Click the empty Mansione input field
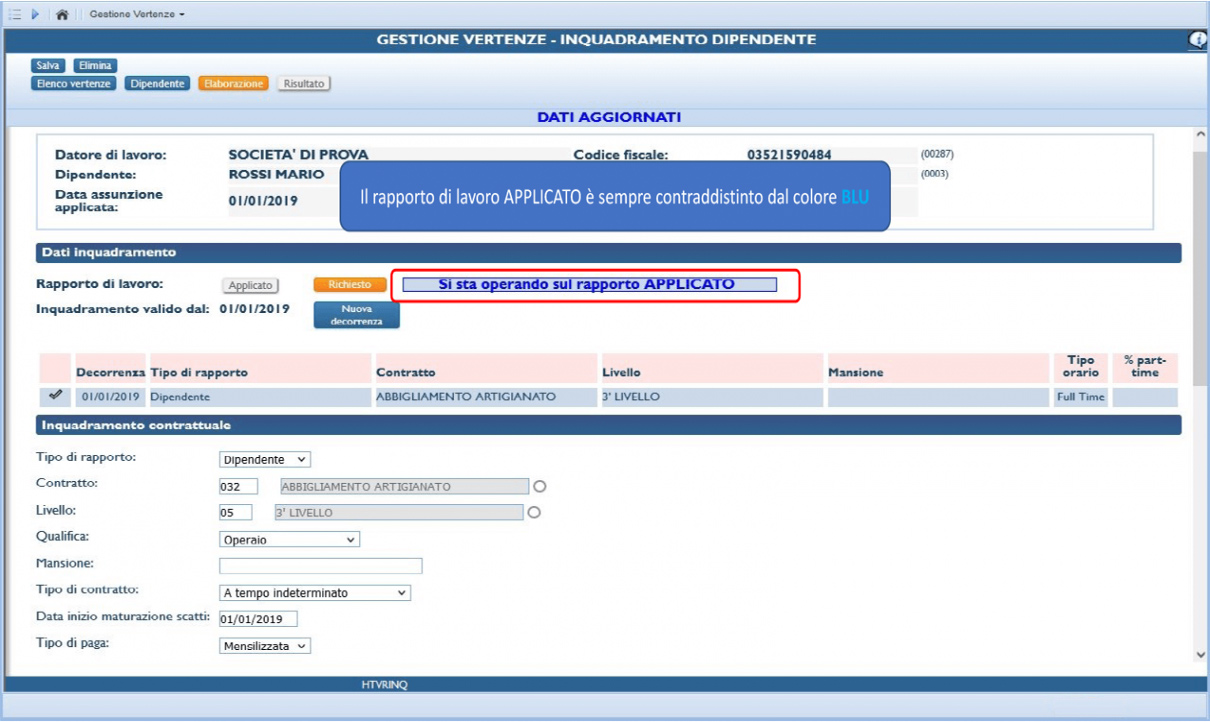 (x=321, y=566)
